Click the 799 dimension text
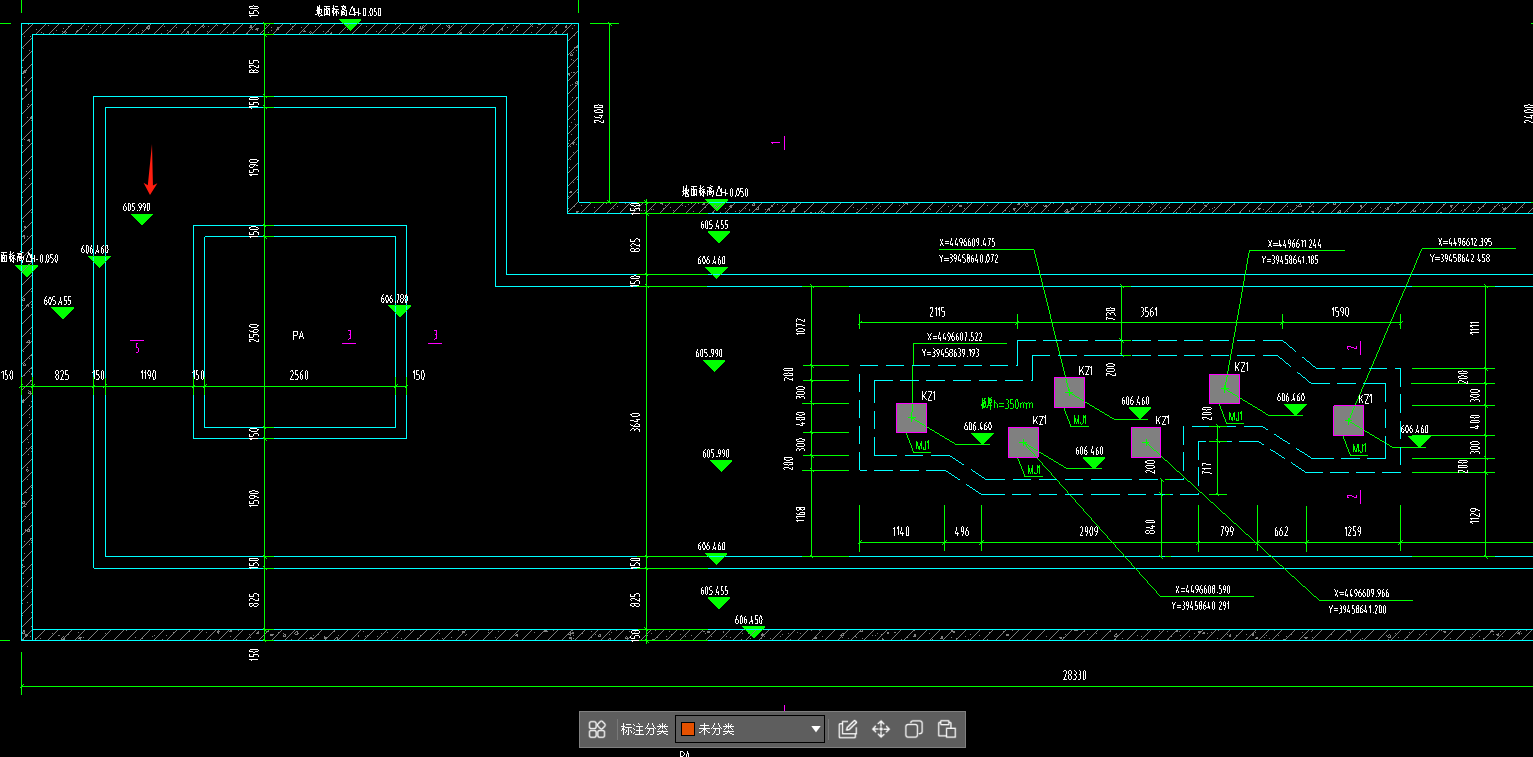1533x757 pixels. coord(1227,532)
